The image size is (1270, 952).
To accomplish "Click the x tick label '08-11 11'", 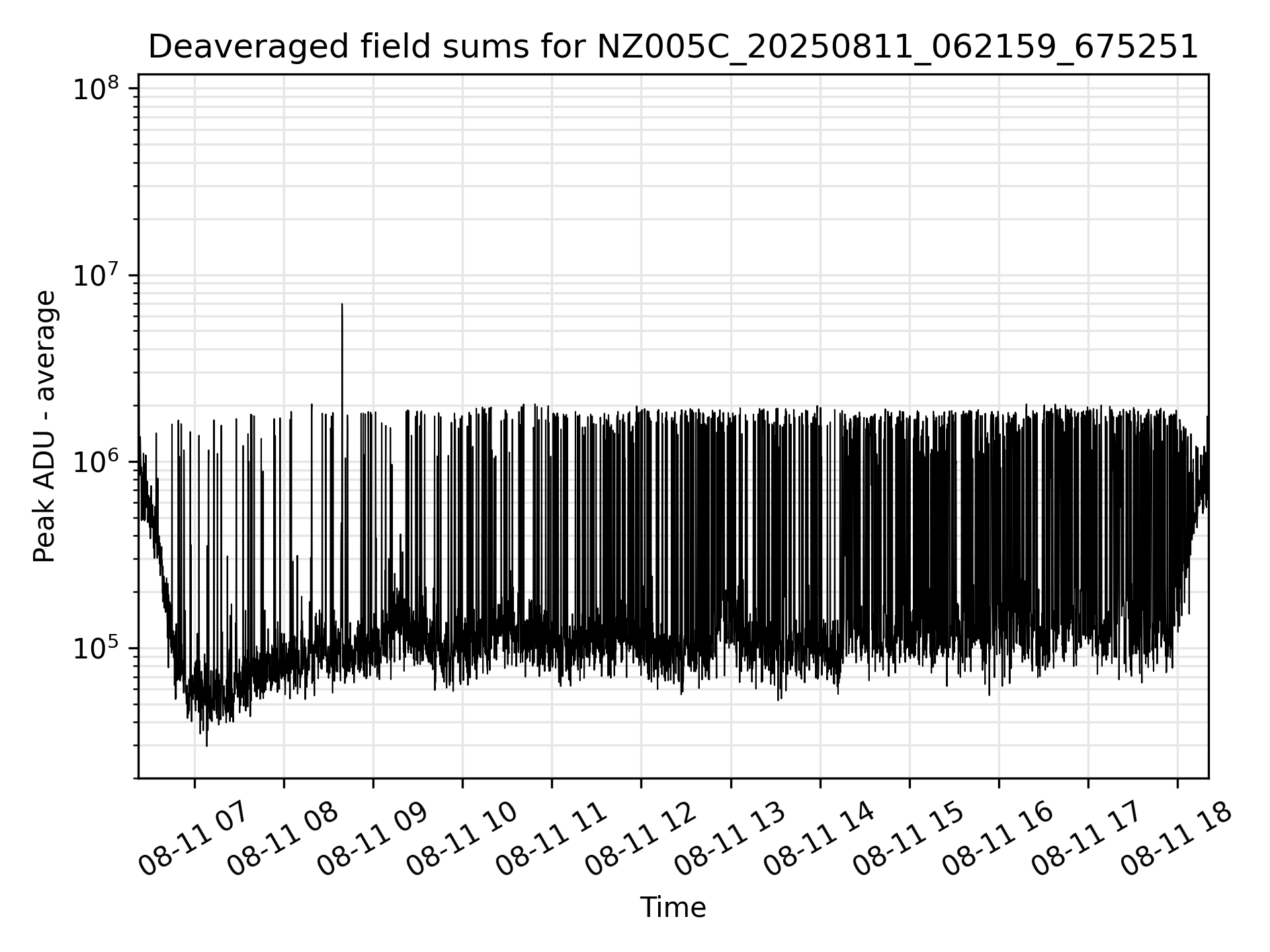I will tap(550, 838).
